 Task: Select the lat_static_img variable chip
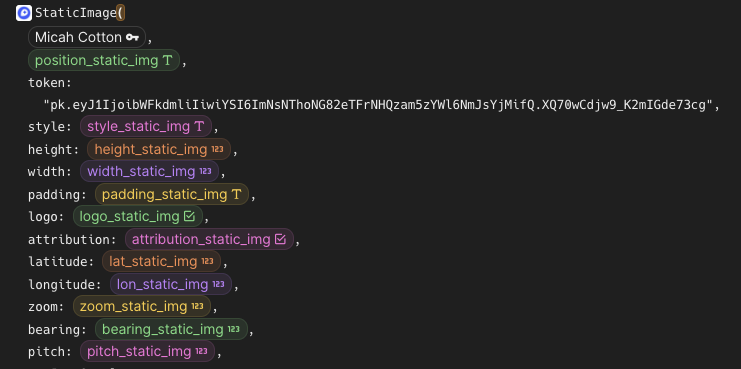(x=161, y=261)
